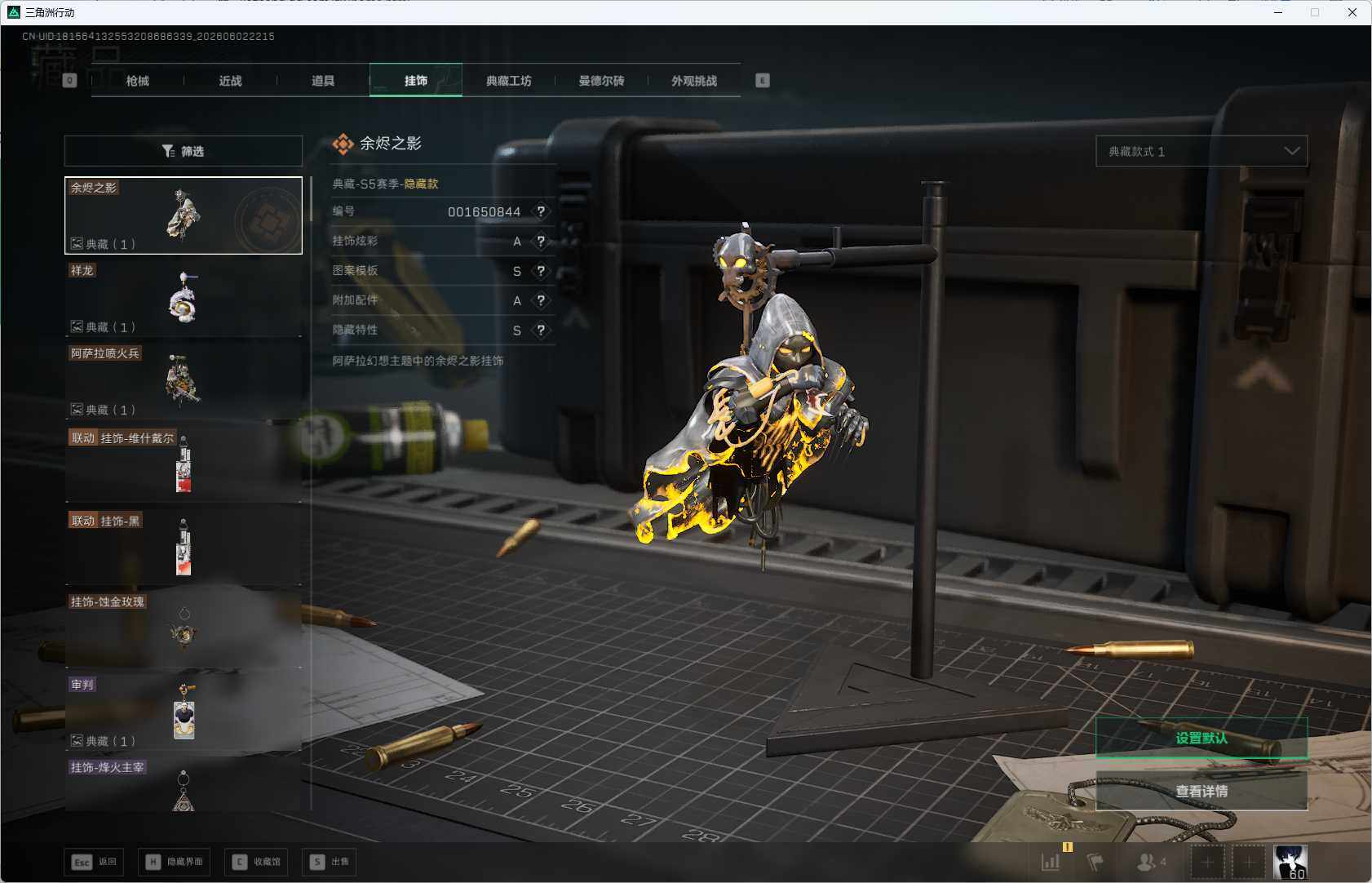Switch to the 外观挑战 tab
The height and width of the screenshot is (883, 1372).
pyautogui.click(x=694, y=81)
